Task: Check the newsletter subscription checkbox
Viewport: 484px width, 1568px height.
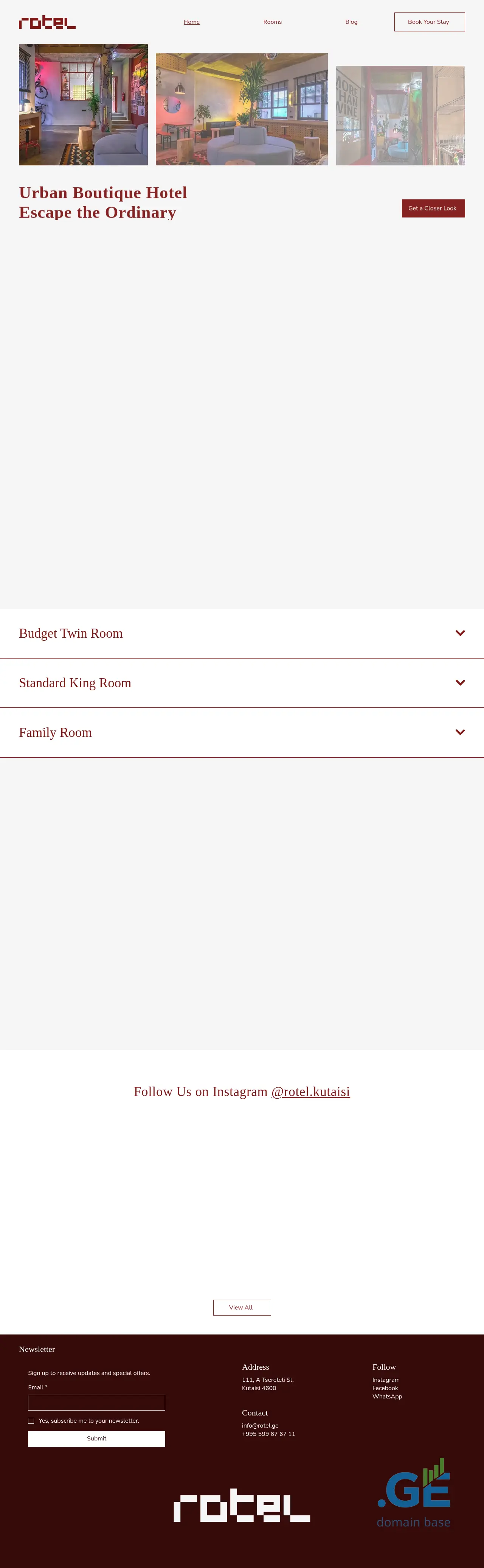Action: pyautogui.click(x=31, y=1421)
